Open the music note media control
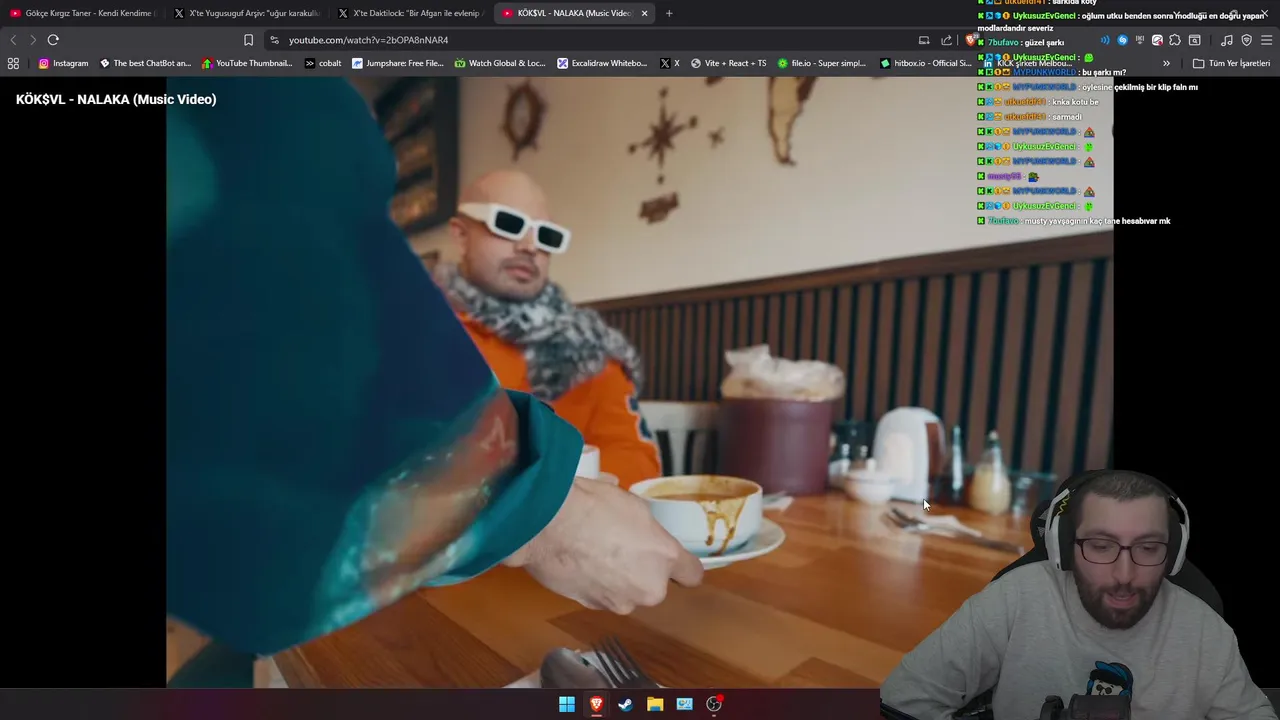This screenshot has width=1280, height=720. point(1227,40)
